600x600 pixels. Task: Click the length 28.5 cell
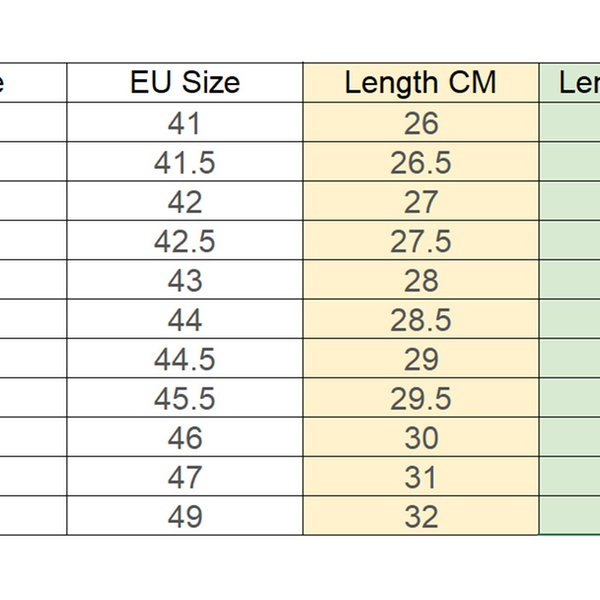pos(420,320)
